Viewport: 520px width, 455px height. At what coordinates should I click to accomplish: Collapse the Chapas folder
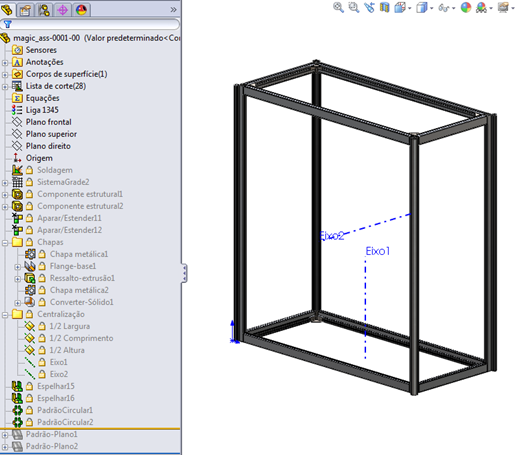pyautogui.click(x=5, y=243)
